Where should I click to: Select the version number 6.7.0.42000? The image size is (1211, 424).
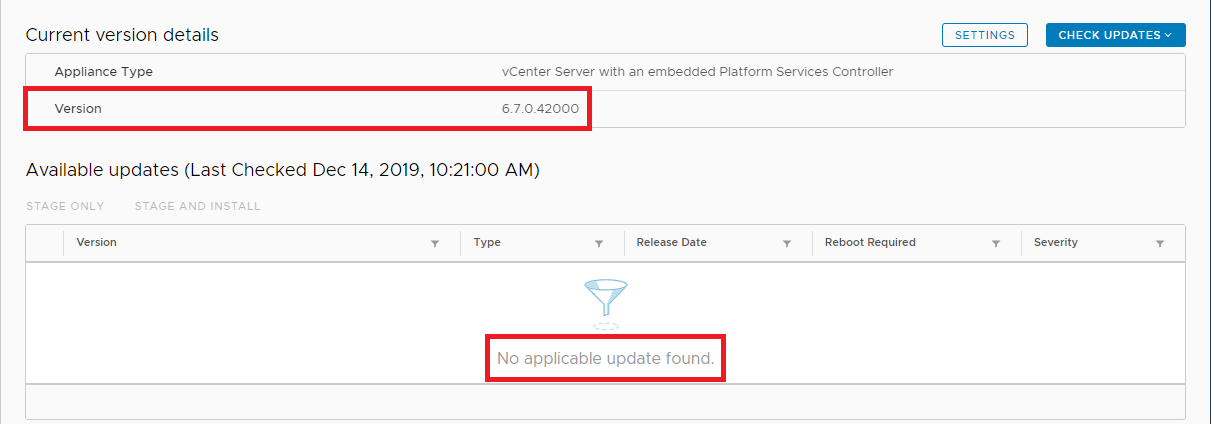pyautogui.click(x=540, y=108)
